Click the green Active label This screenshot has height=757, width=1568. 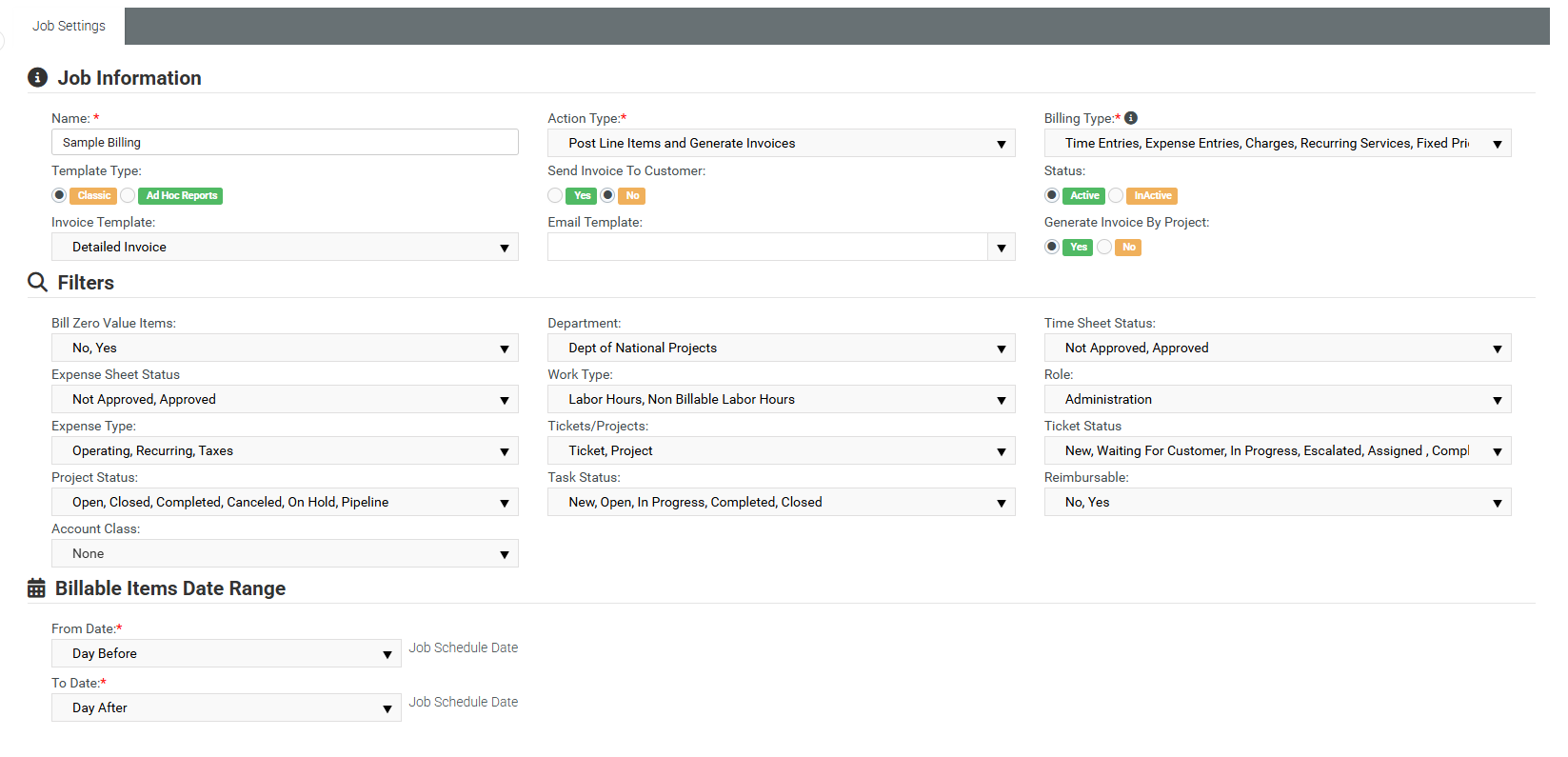coord(1084,195)
